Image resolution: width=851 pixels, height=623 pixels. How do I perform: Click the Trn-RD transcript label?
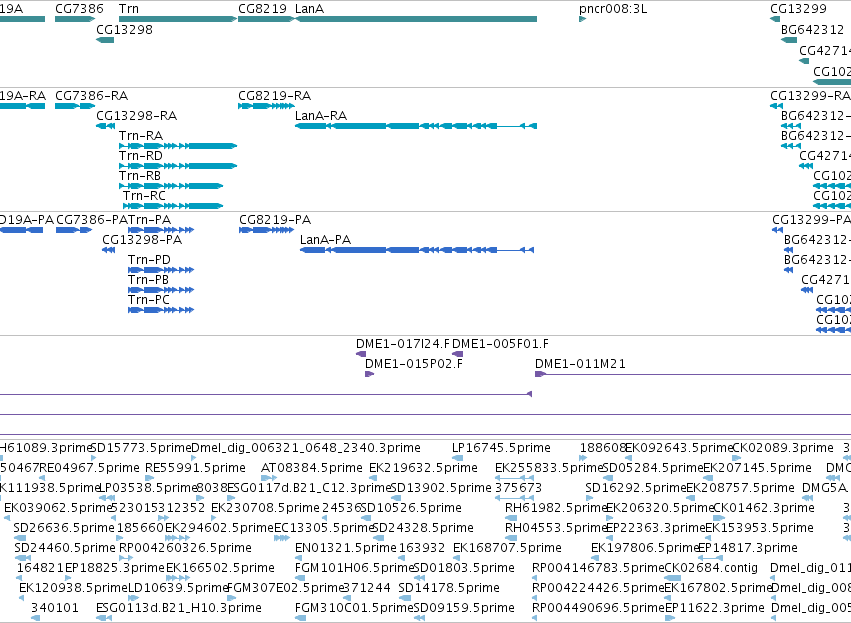click(x=141, y=156)
